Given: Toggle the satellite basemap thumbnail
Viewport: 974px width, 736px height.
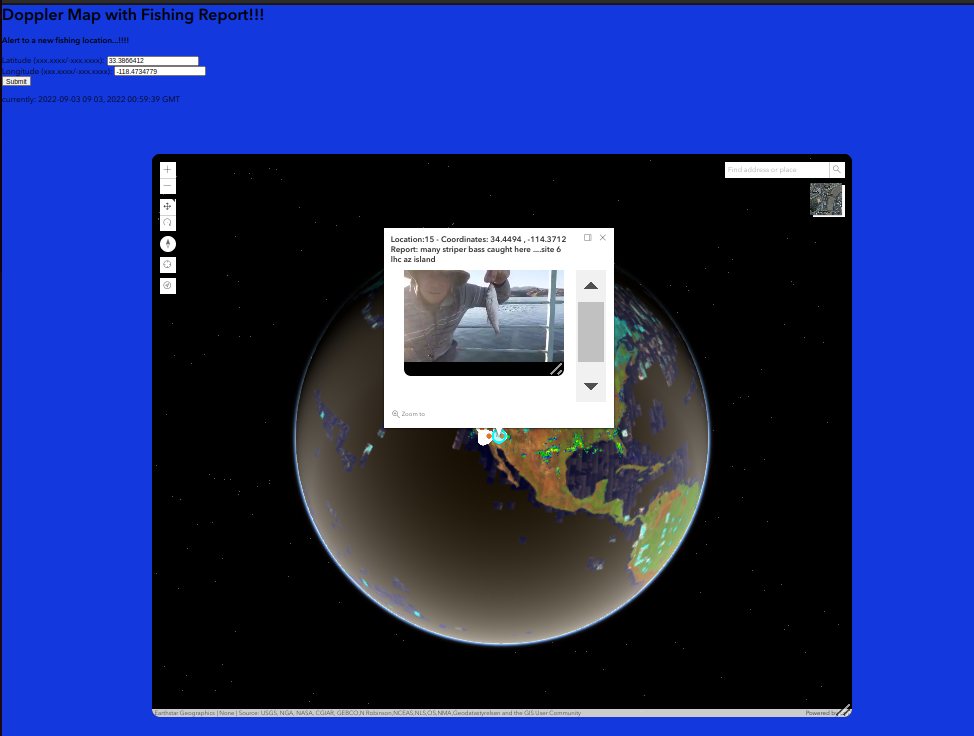Looking at the screenshot, I should [x=827, y=199].
